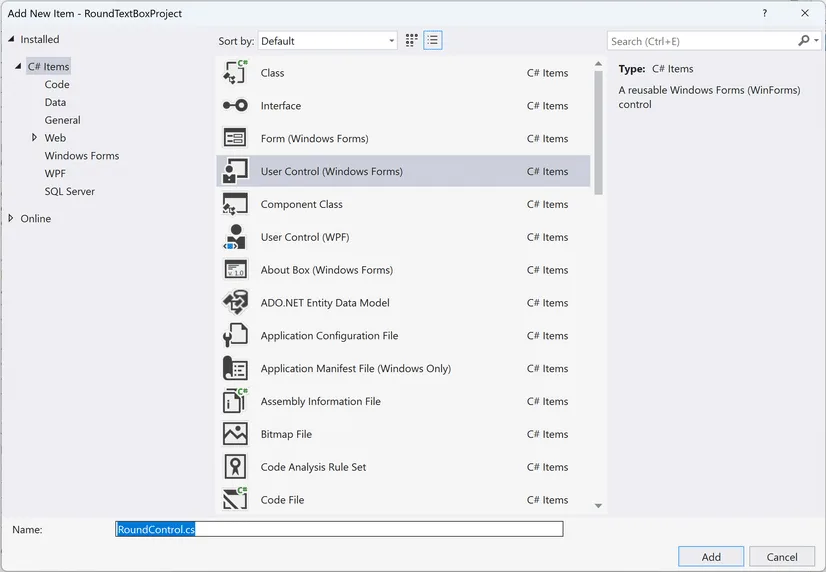Click the Cancel button

[x=782, y=557]
